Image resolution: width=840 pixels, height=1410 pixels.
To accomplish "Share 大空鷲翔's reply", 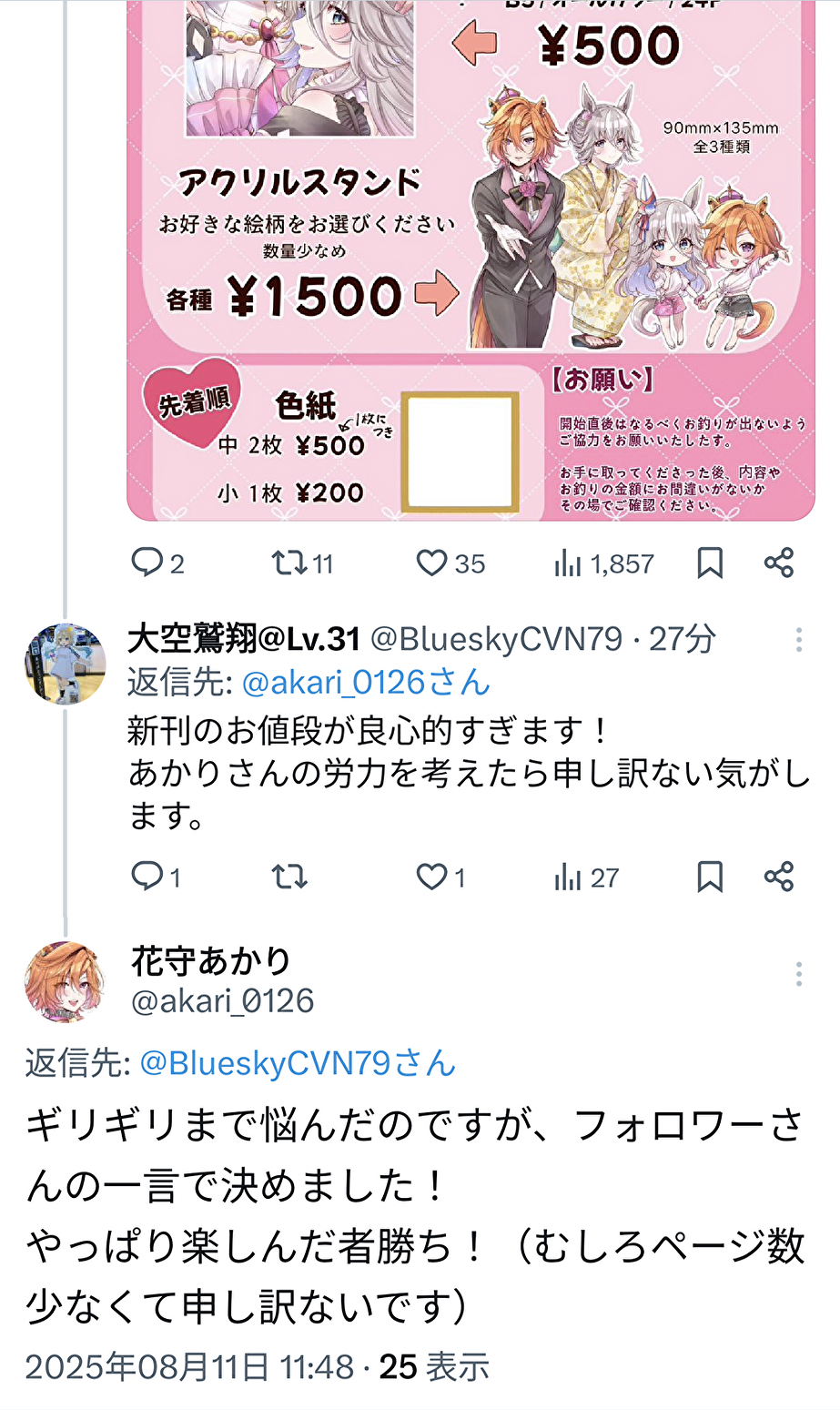I will tap(779, 877).
